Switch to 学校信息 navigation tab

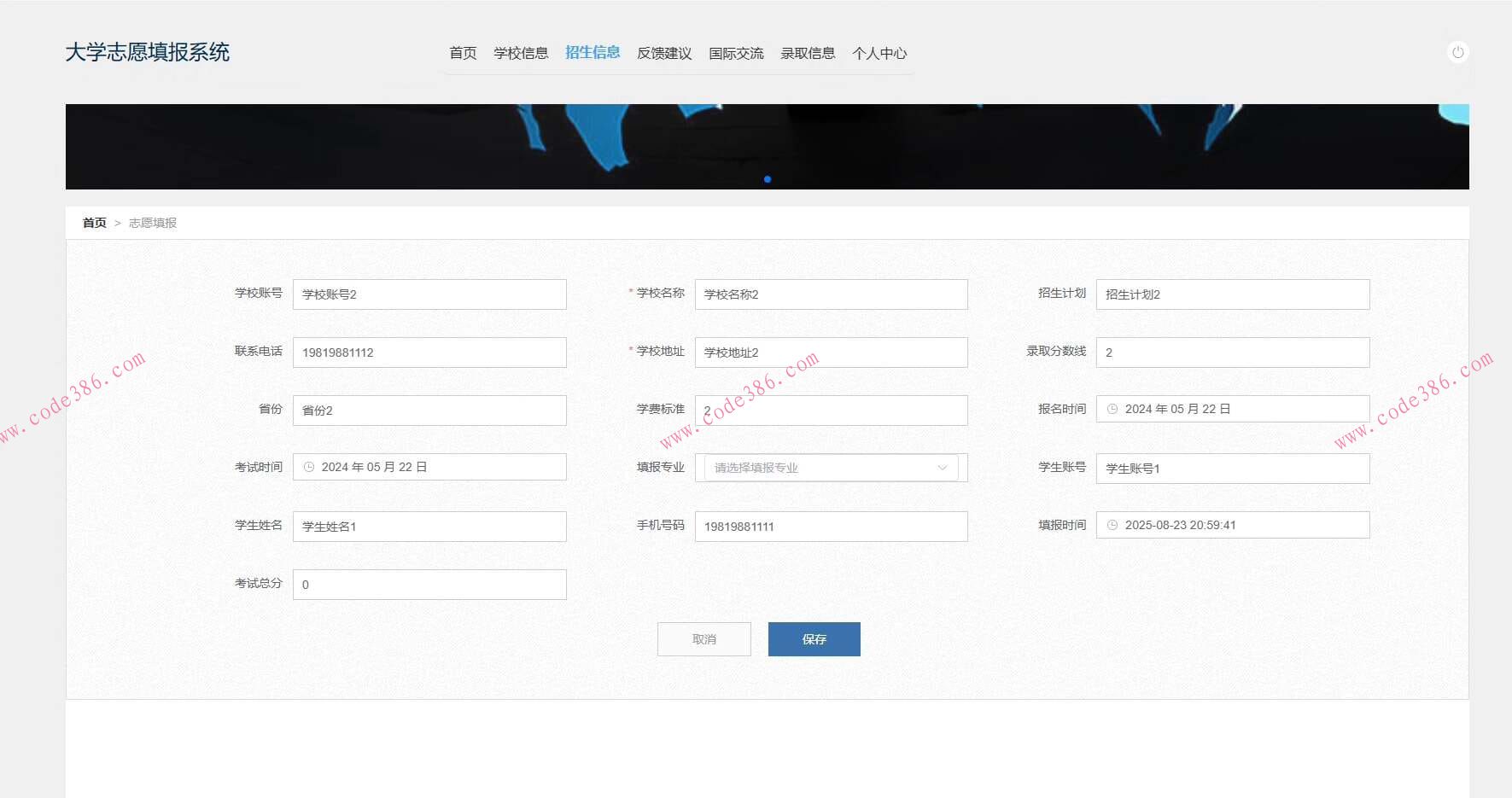522,52
